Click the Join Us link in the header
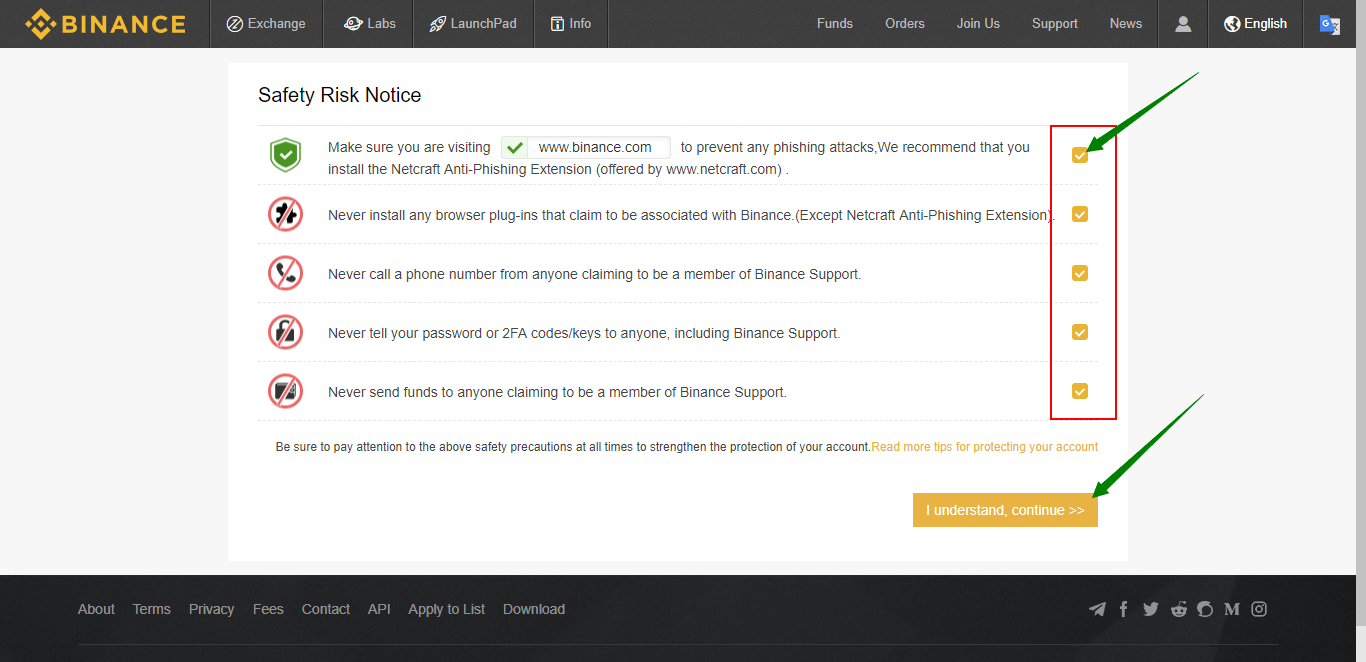 pyautogui.click(x=978, y=24)
